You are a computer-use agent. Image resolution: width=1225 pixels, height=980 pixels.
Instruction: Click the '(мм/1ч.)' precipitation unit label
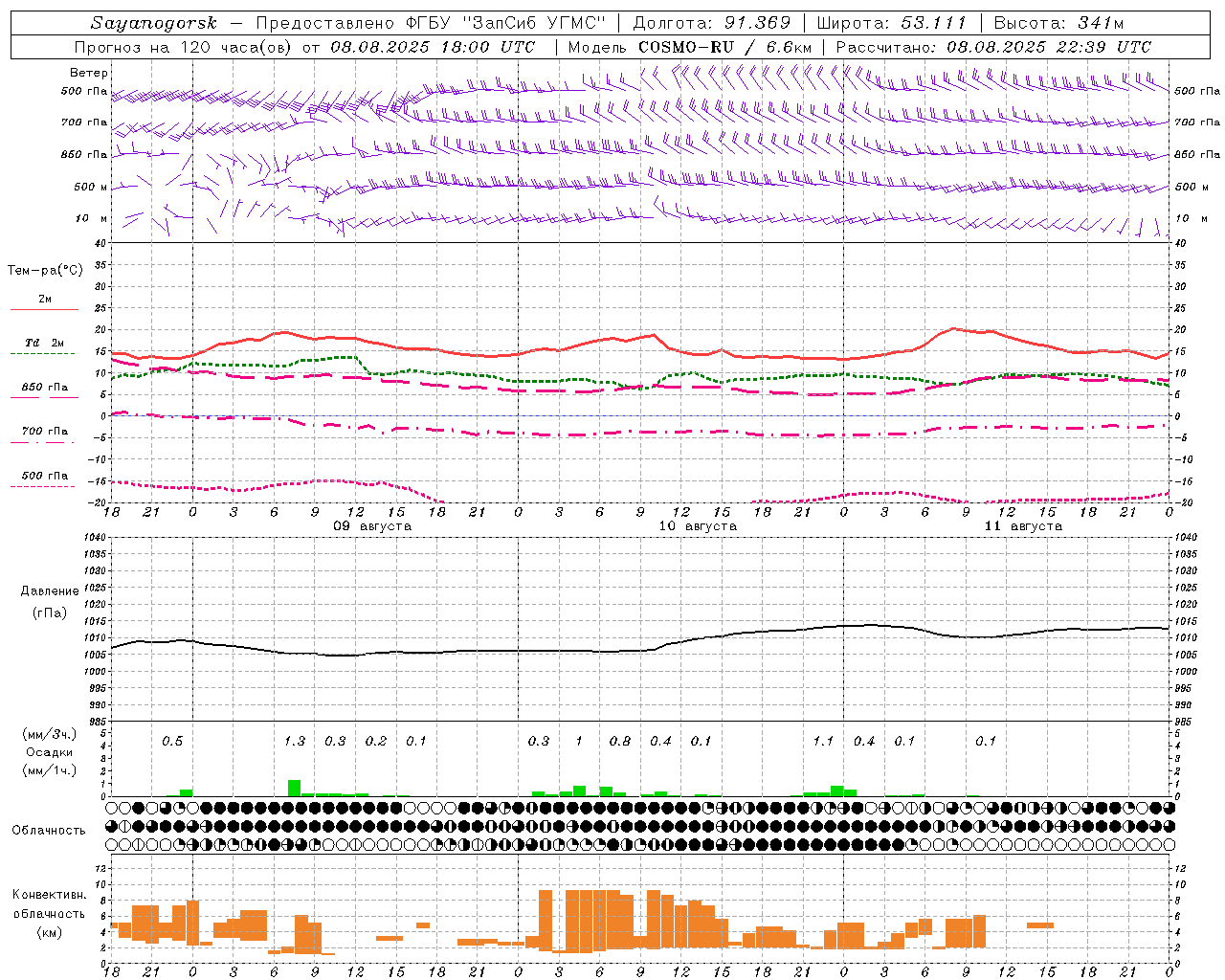(49, 770)
